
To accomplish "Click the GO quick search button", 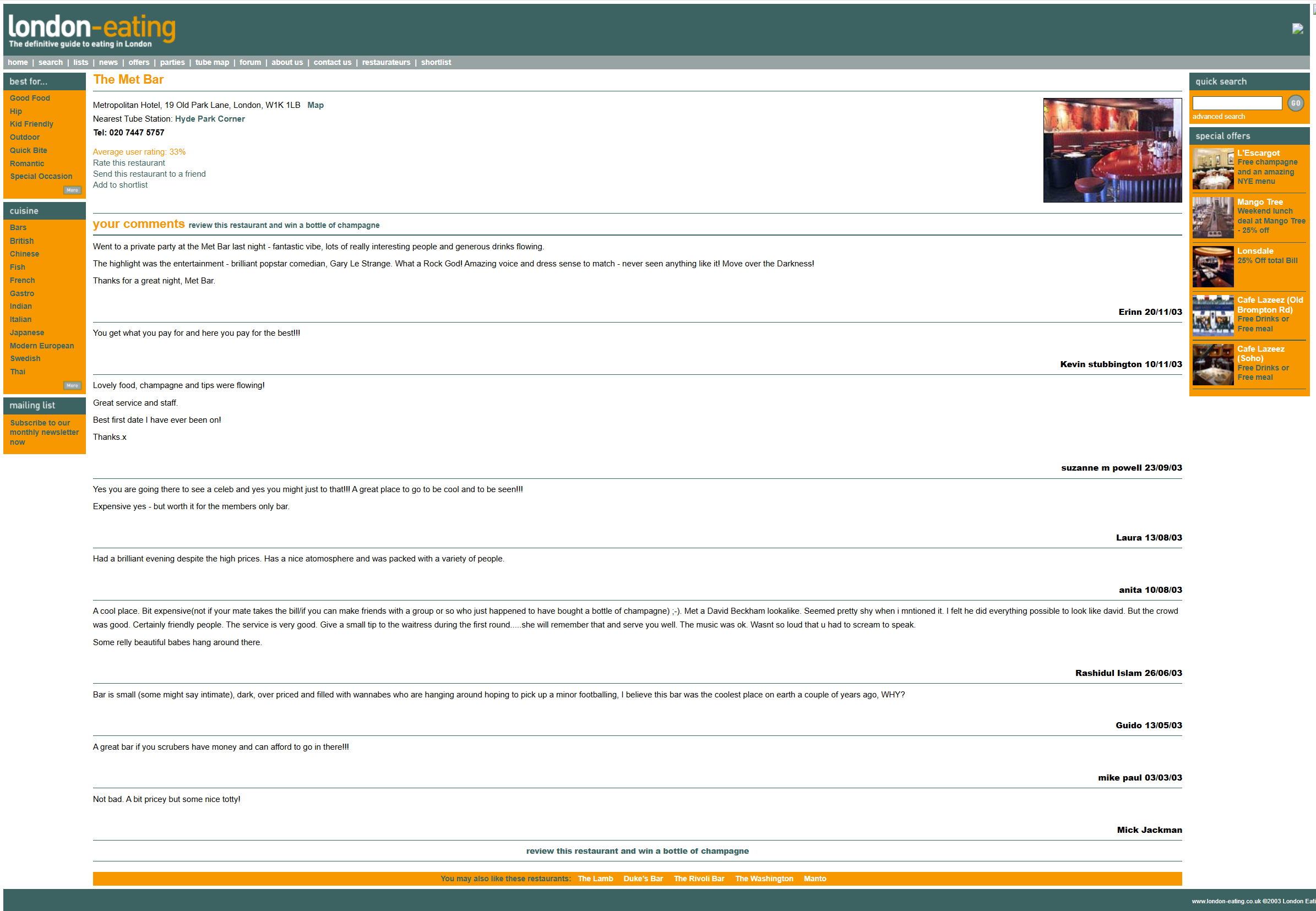I will (1296, 103).
